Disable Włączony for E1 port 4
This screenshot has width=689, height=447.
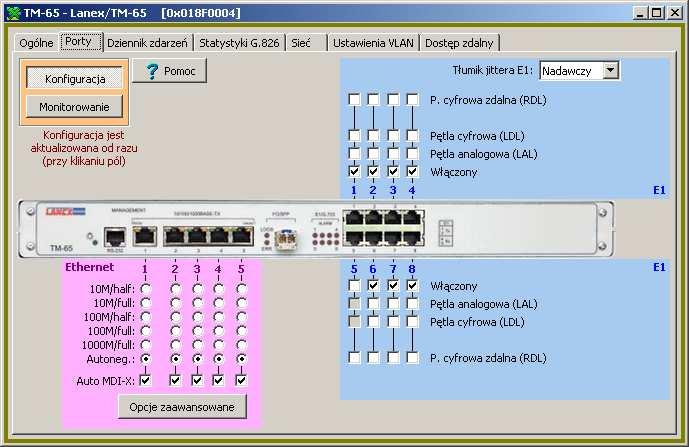point(412,171)
